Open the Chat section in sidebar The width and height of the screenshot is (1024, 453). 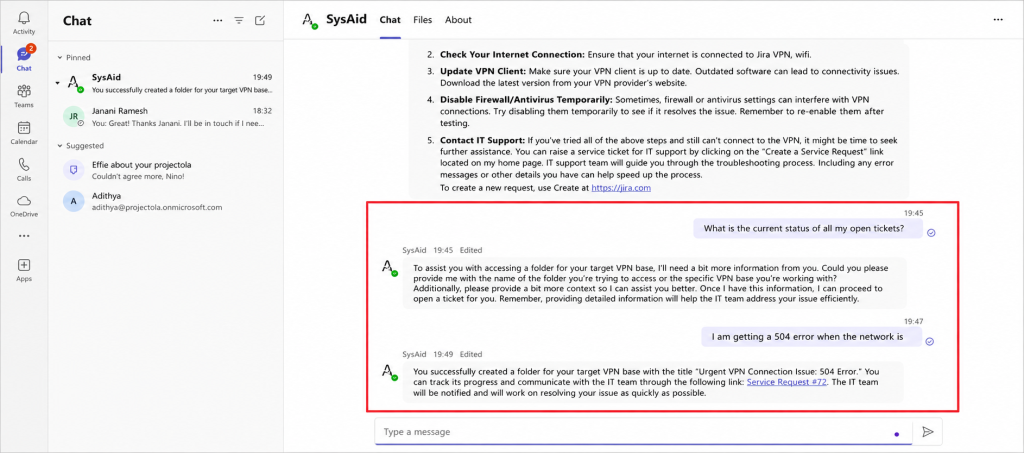[x=24, y=59]
